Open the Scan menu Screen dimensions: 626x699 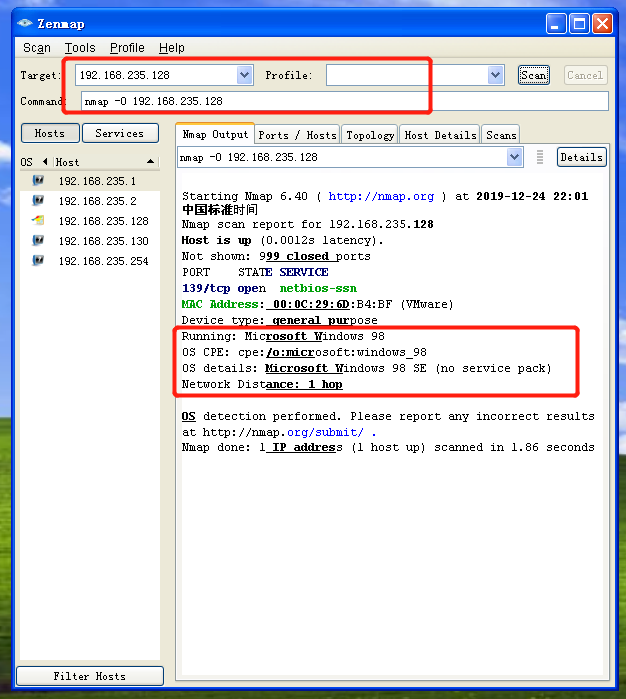pyautogui.click(x=37, y=48)
